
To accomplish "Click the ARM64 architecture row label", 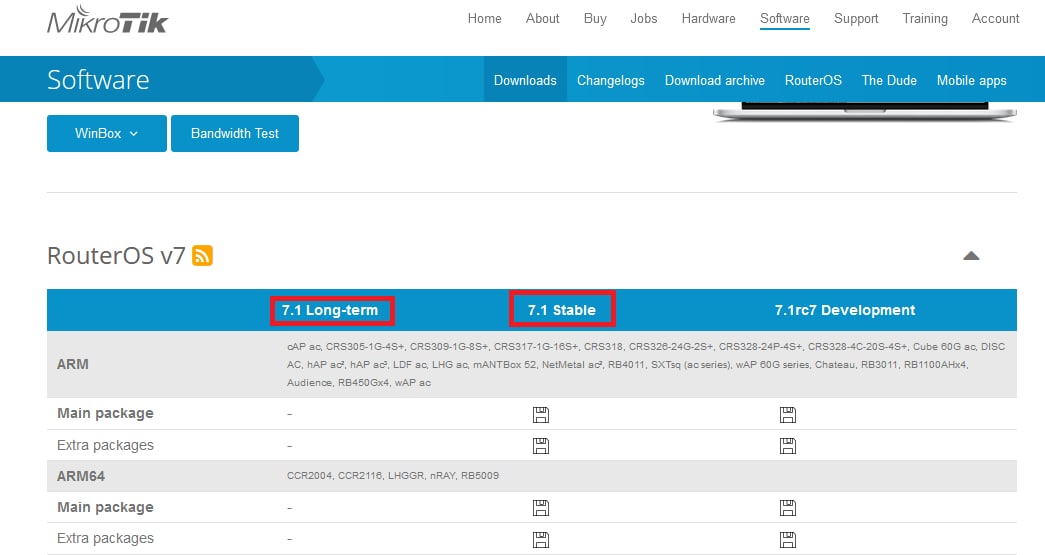I will (81, 476).
